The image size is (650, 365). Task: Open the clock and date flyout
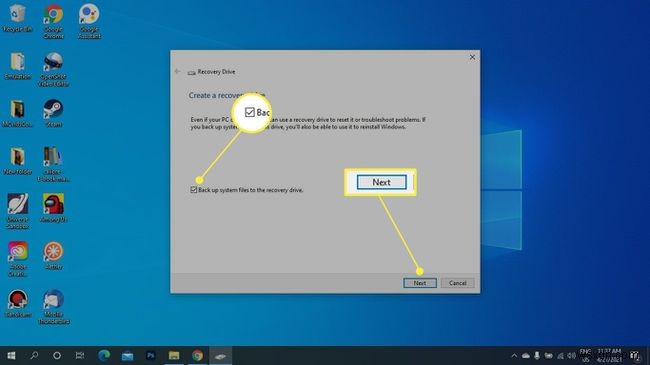[609, 355]
